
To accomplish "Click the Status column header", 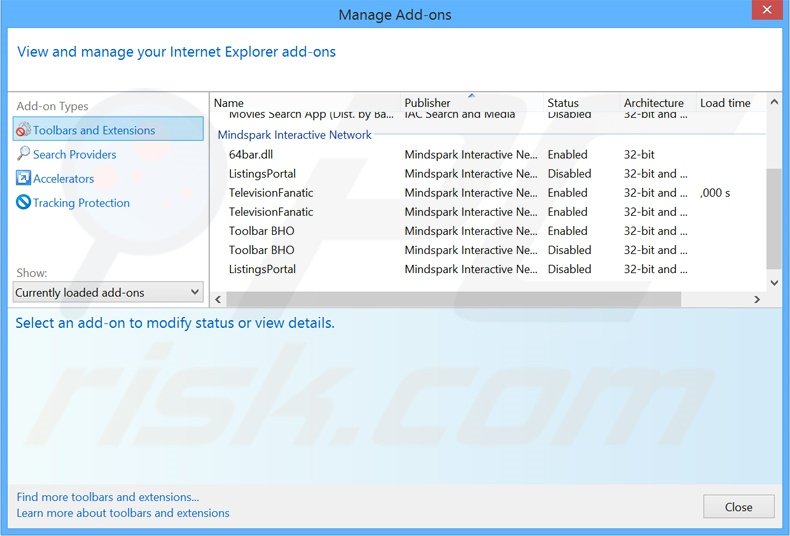I will [563, 103].
